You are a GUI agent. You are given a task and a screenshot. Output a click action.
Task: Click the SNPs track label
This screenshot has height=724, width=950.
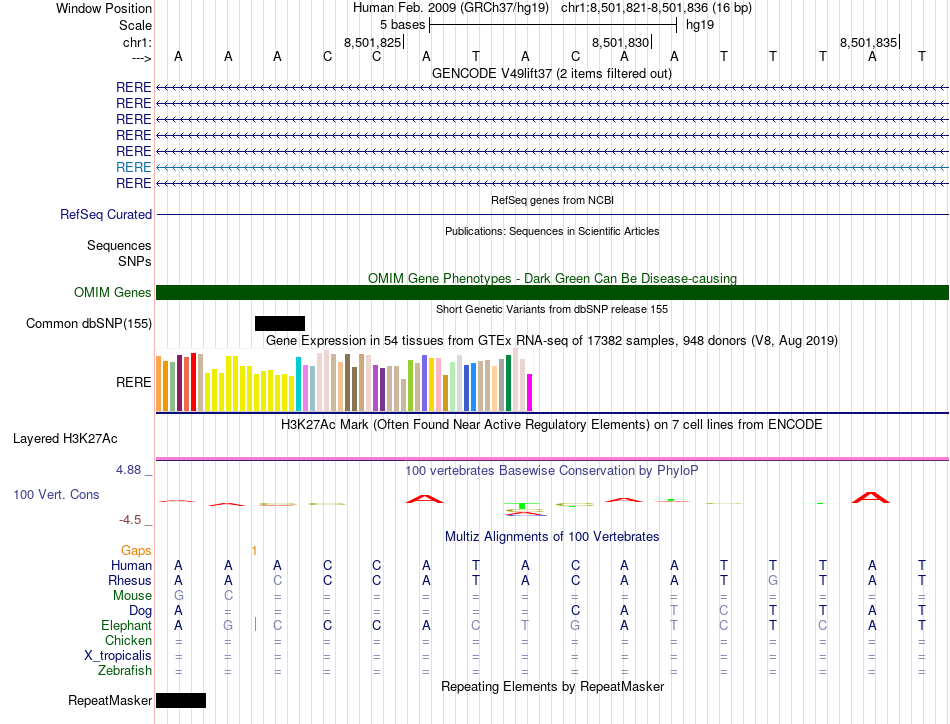135,261
